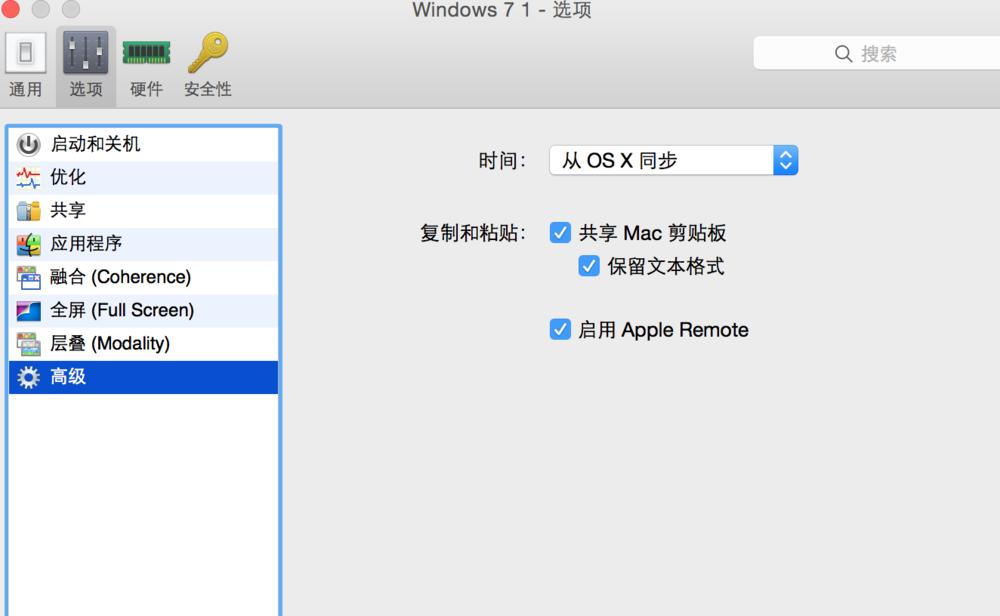Select the 选项 sliders toolbar icon
Image resolution: width=1000 pixels, height=616 pixels.
coord(85,52)
